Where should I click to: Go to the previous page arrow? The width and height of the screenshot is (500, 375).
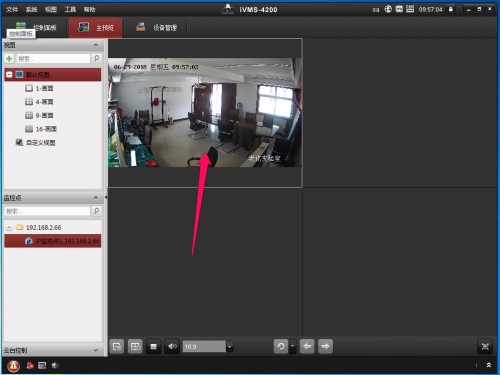coord(307,346)
